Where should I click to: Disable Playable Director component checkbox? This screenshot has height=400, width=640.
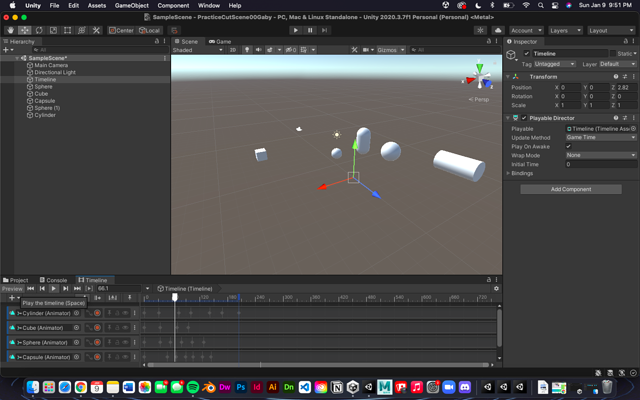pyautogui.click(x=524, y=118)
